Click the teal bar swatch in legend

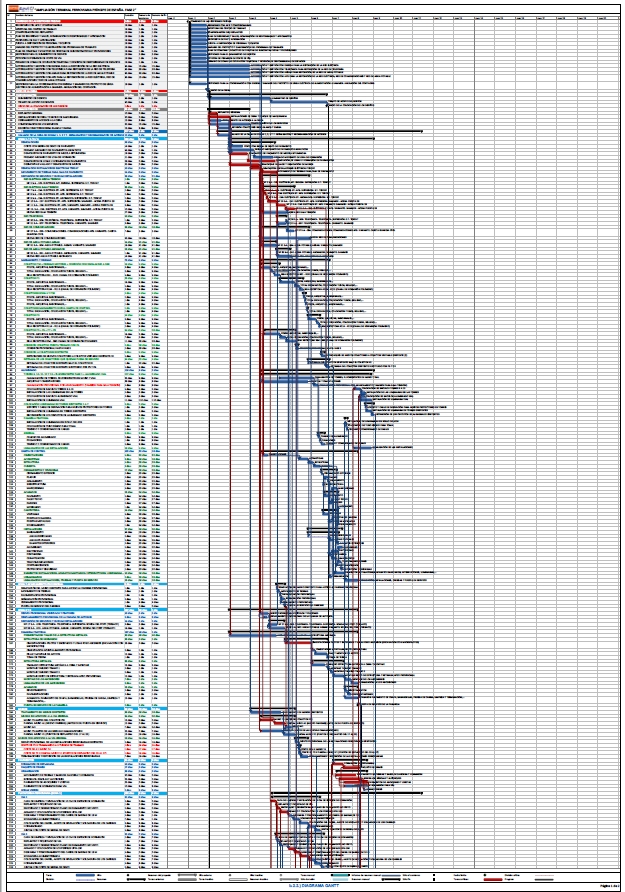340,875
